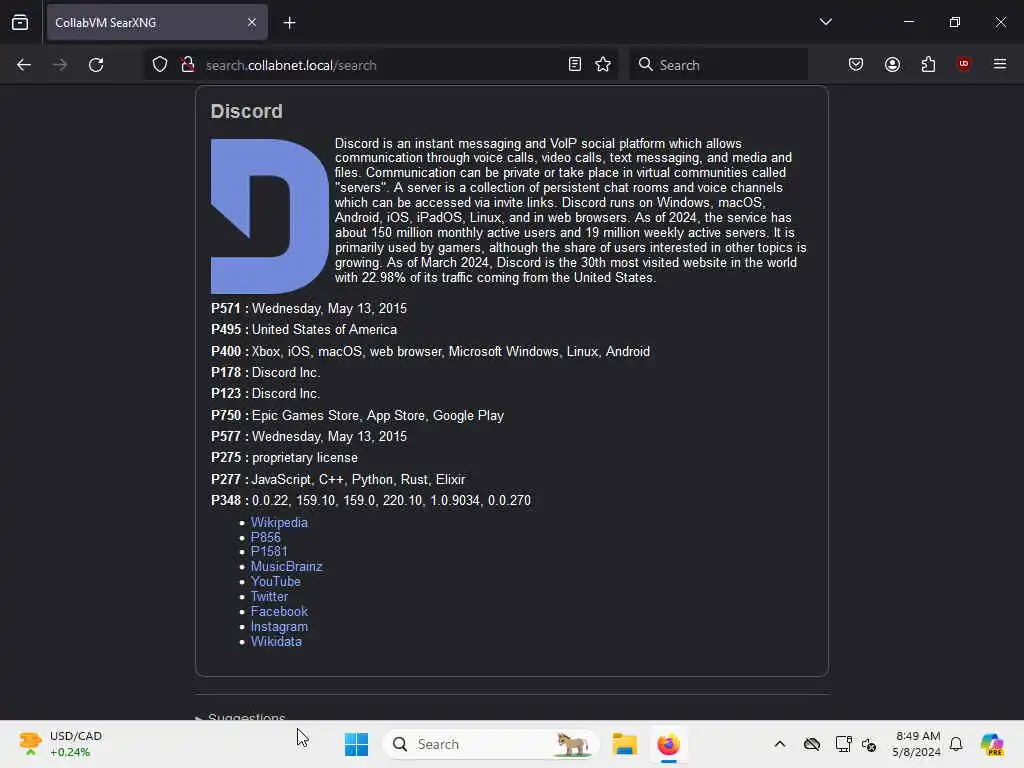Image resolution: width=1024 pixels, height=768 pixels.
Task: Reload the current page
Action: click(96, 65)
